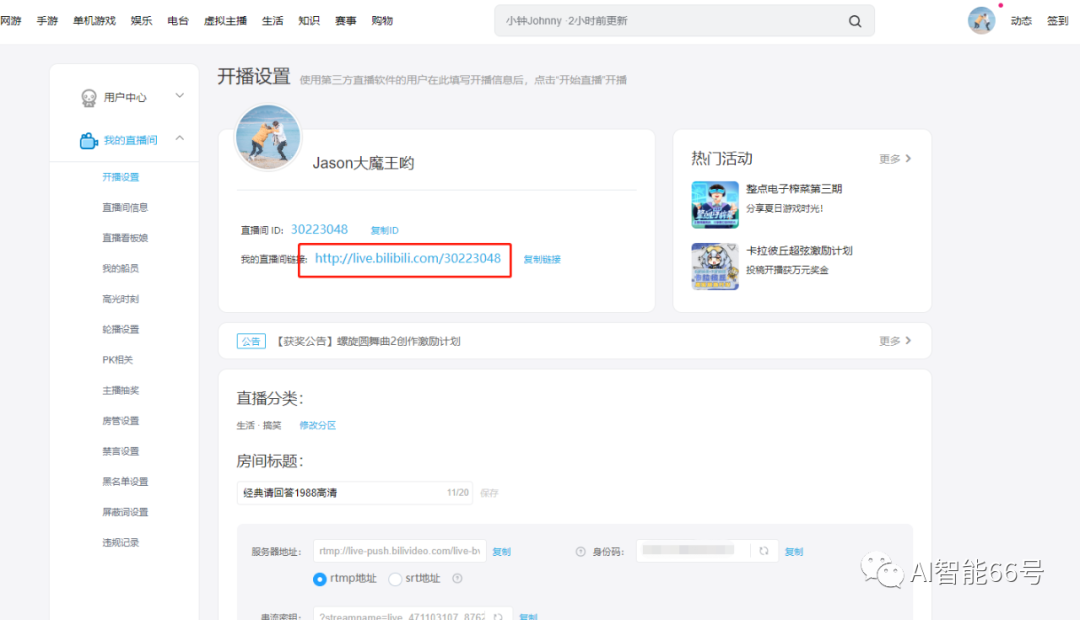The width and height of the screenshot is (1080, 620).
Task: Click the Jason大魔王哟 profile picture
Action: click(x=268, y=137)
